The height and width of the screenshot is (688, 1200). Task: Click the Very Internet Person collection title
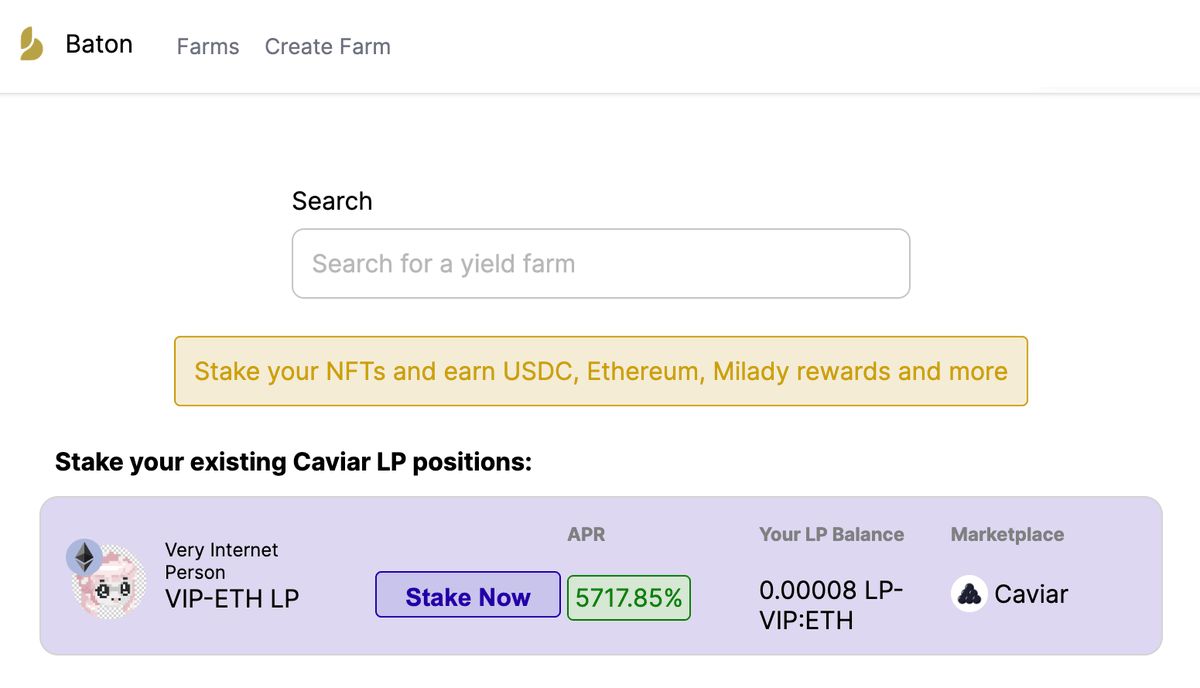click(x=222, y=561)
